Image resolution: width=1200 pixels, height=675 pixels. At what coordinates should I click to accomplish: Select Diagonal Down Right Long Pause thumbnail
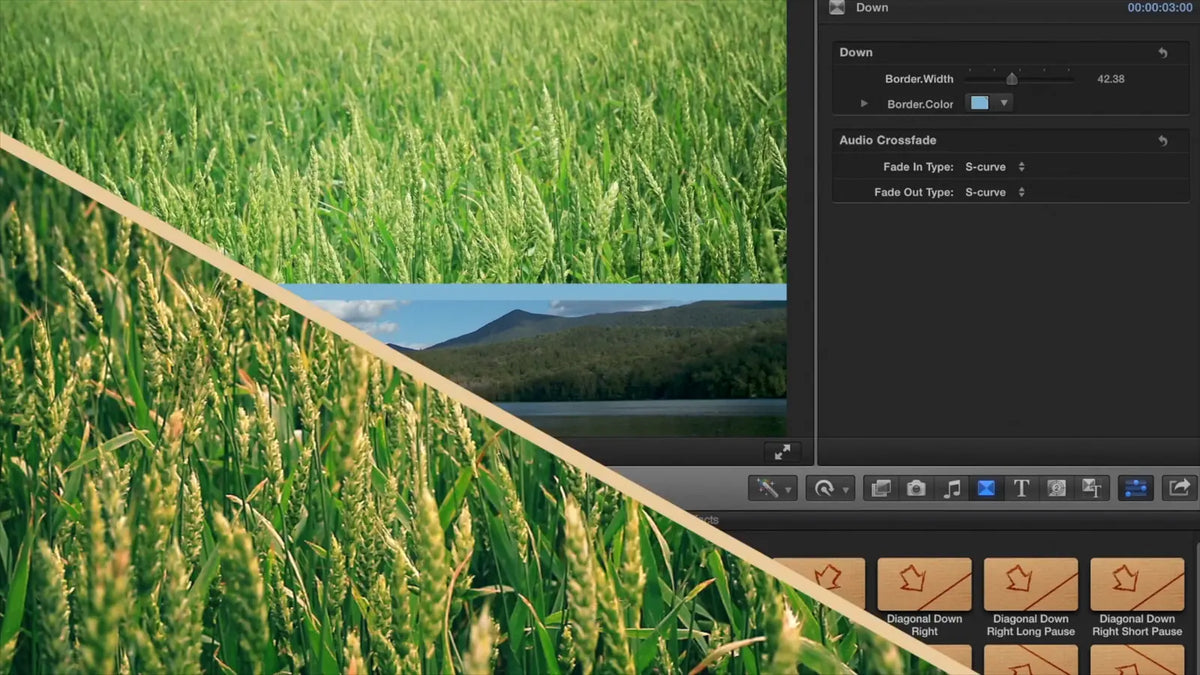1031,584
